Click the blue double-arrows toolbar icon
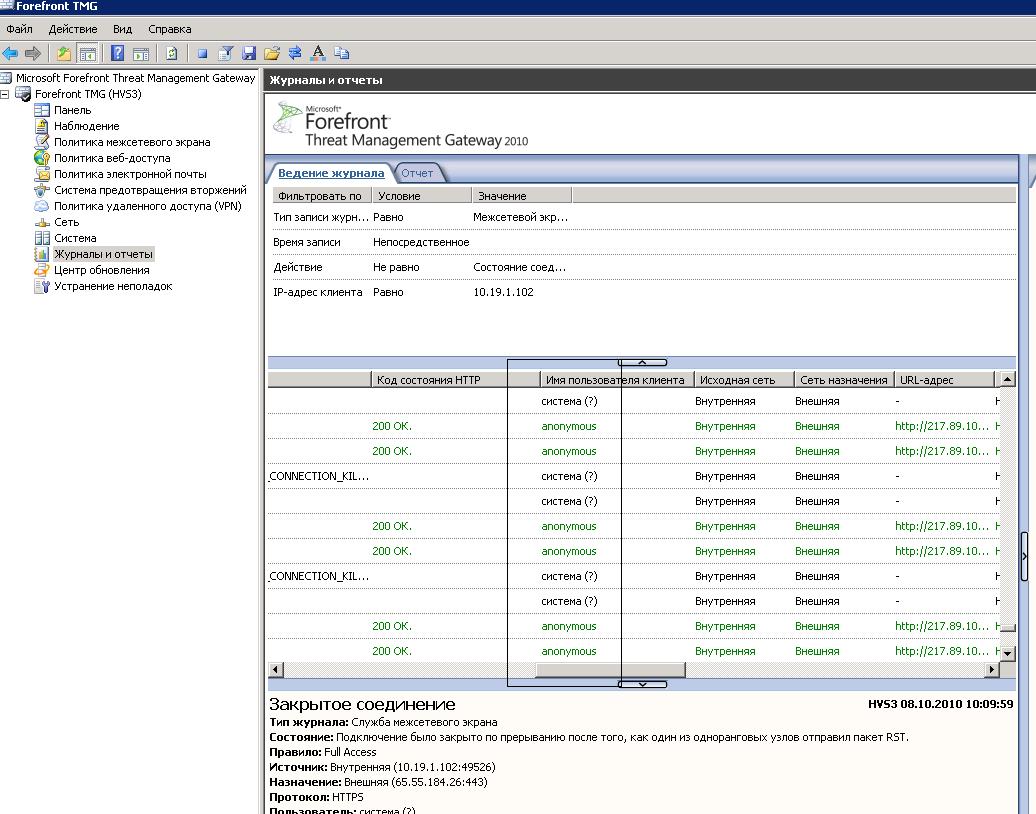This screenshot has height=814, width=1036. [295, 53]
